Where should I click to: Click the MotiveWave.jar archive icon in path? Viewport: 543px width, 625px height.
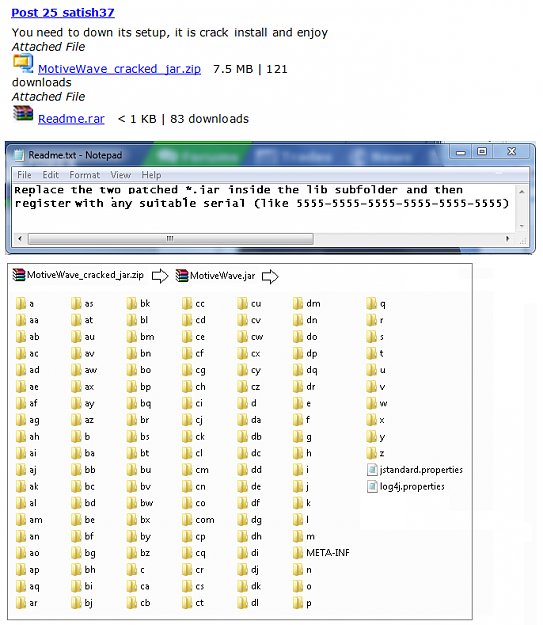(x=182, y=276)
